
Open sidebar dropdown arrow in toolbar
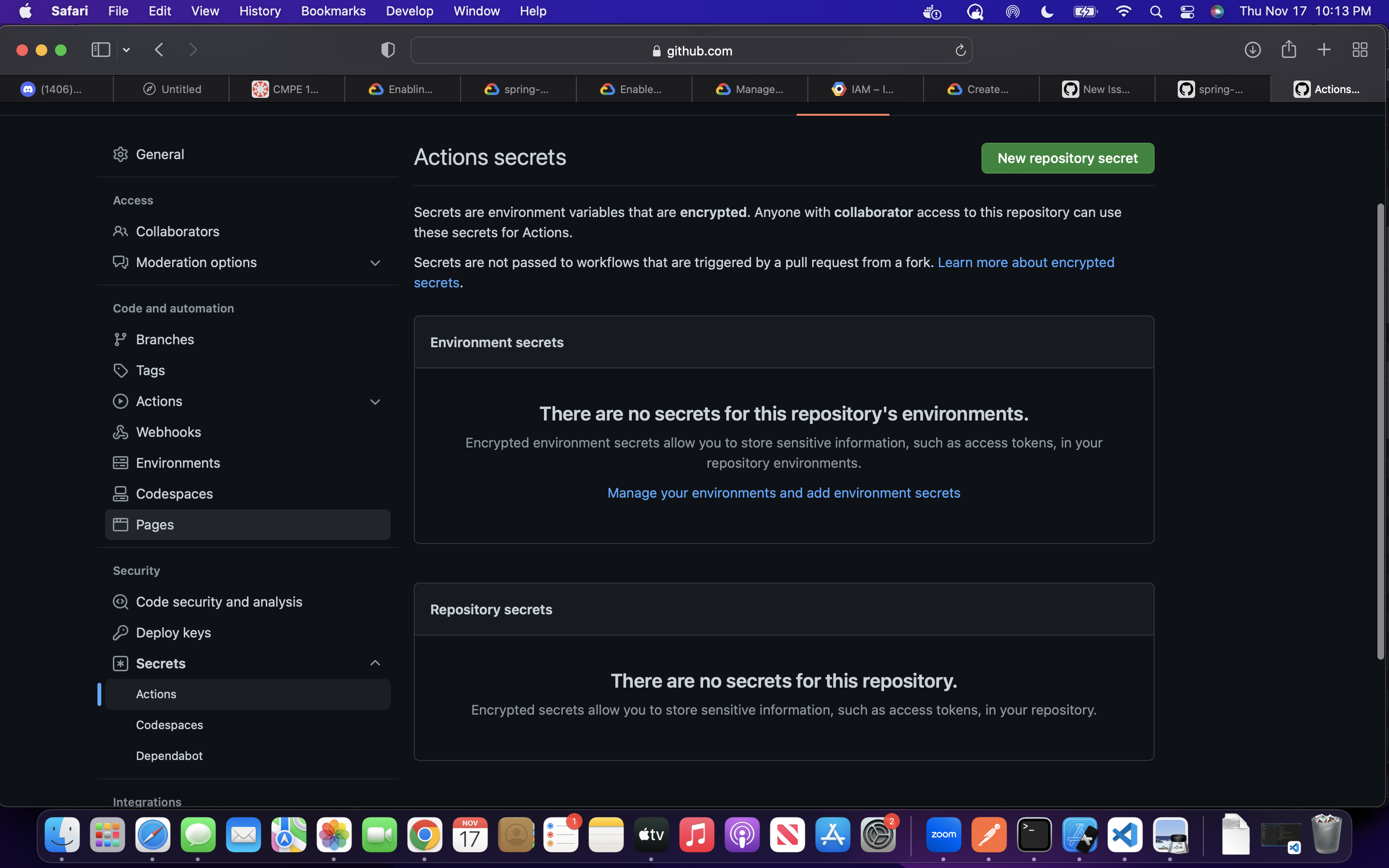coord(126,50)
